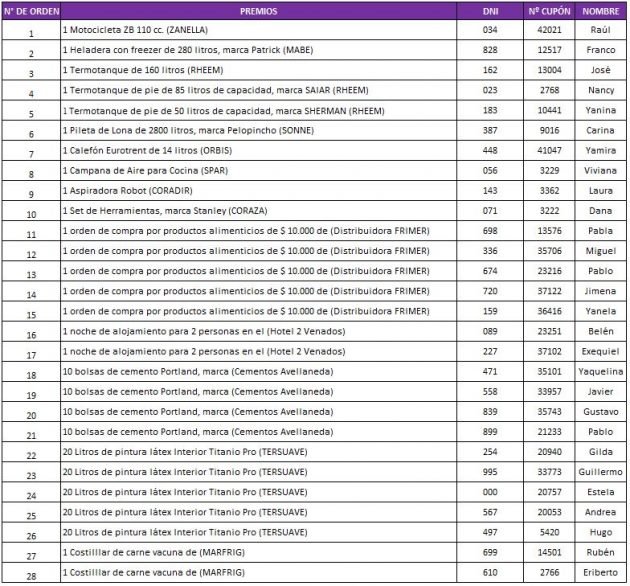This screenshot has height=586, width=630.
Task: Select coupon number 41047
Action: click(549, 150)
